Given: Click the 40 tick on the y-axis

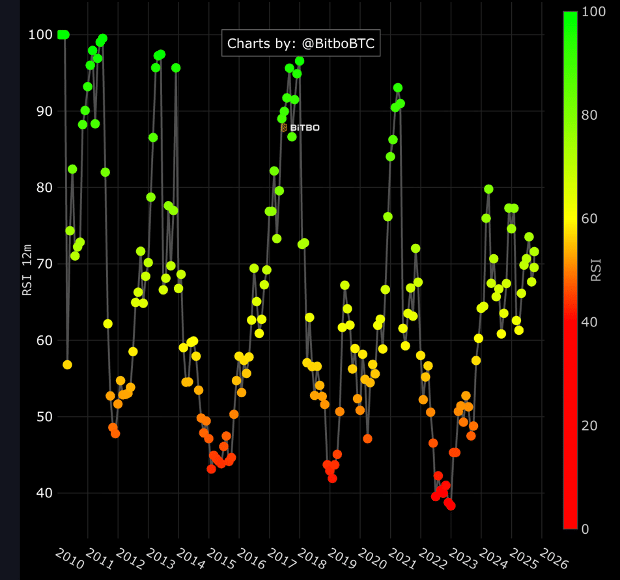Looking at the screenshot, I should pyautogui.click(x=40, y=493).
